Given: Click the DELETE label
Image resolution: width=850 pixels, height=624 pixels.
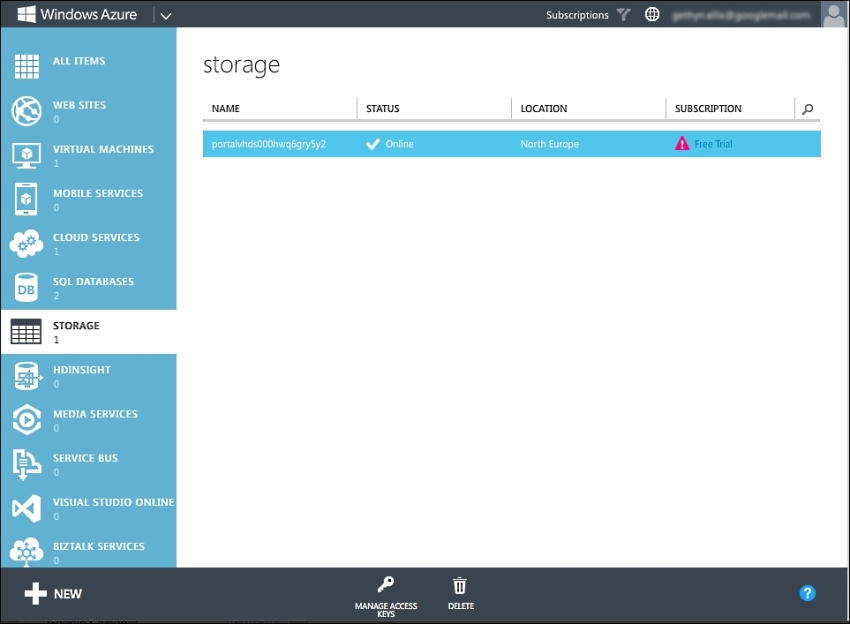Looking at the screenshot, I should point(461,606).
